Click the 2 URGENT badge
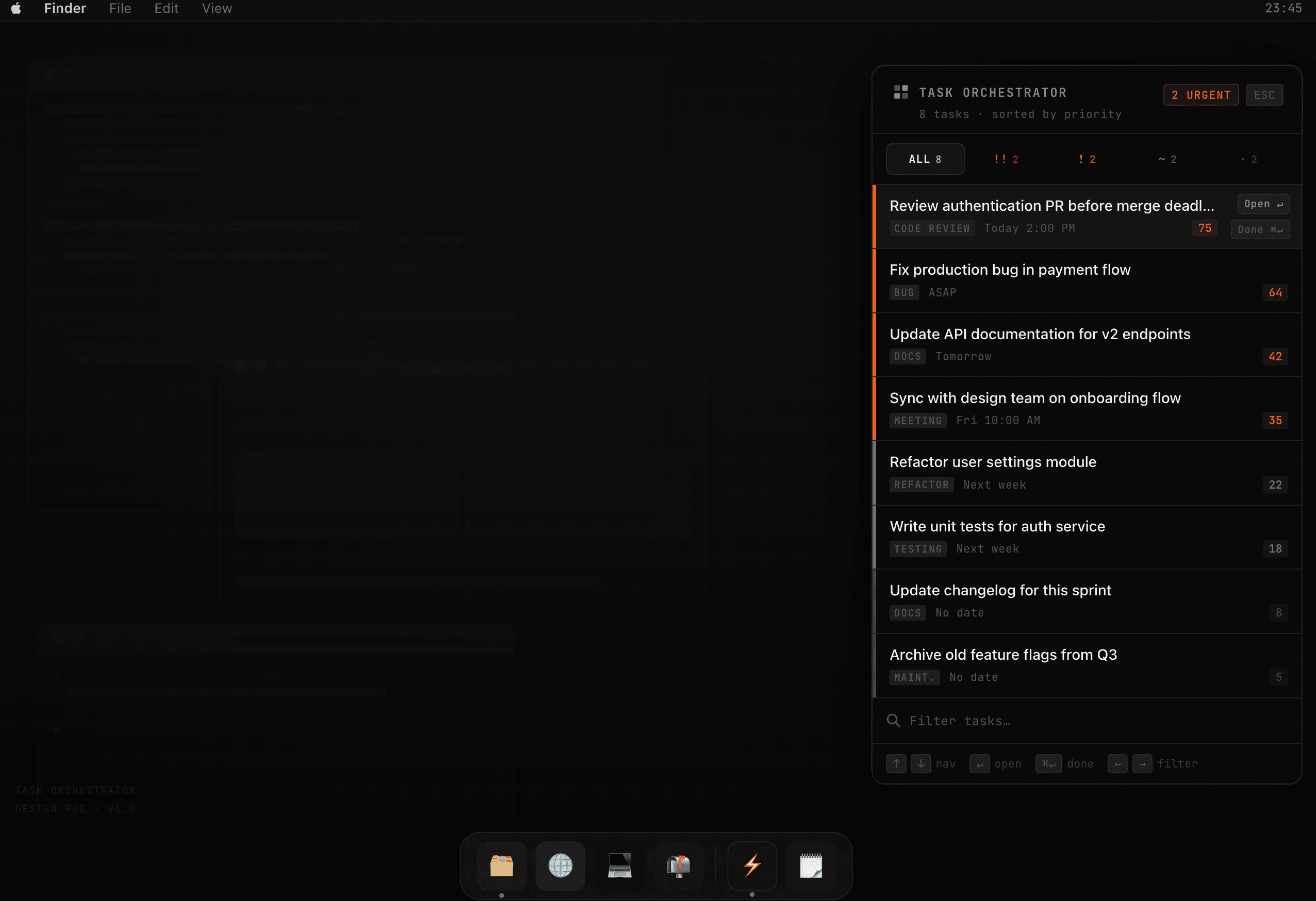This screenshot has width=1316, height=901. pos(1200,94)
